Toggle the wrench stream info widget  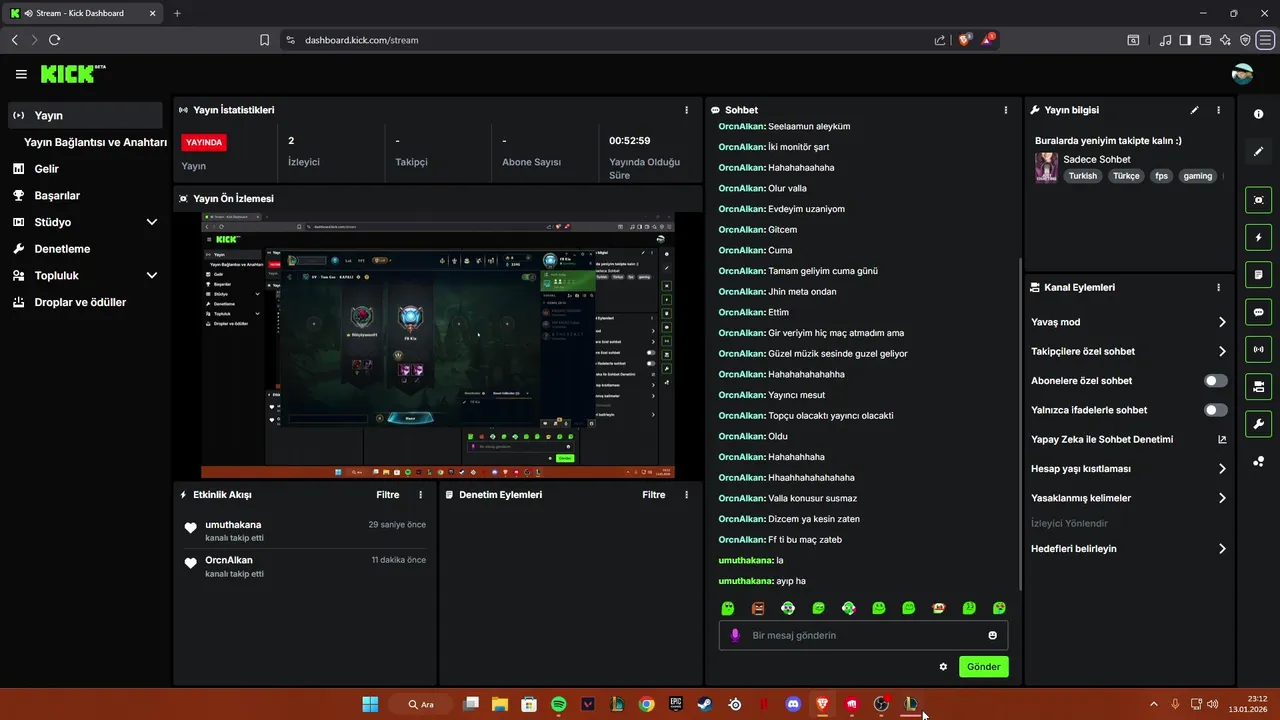coord(1258,424)
